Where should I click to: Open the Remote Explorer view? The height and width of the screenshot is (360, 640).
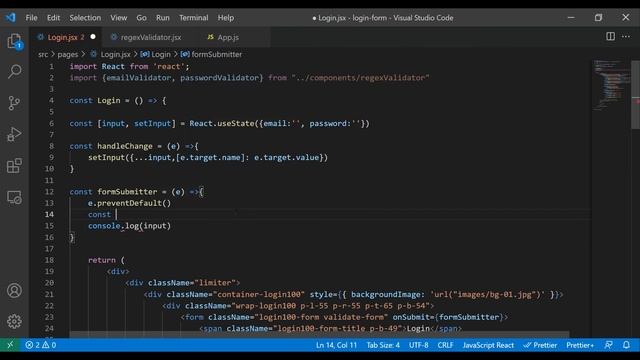click(14, 198)
